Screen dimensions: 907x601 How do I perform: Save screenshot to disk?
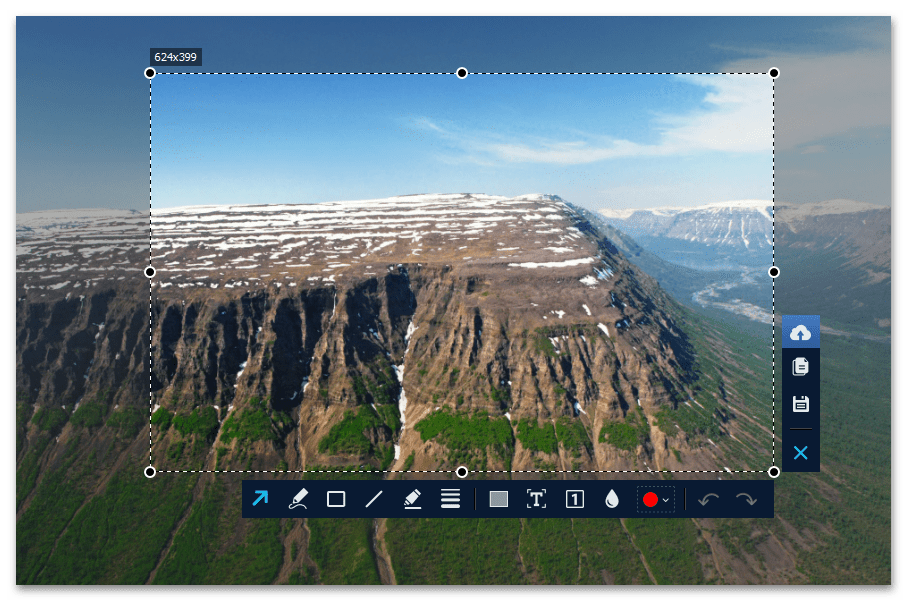click(800, 404)
